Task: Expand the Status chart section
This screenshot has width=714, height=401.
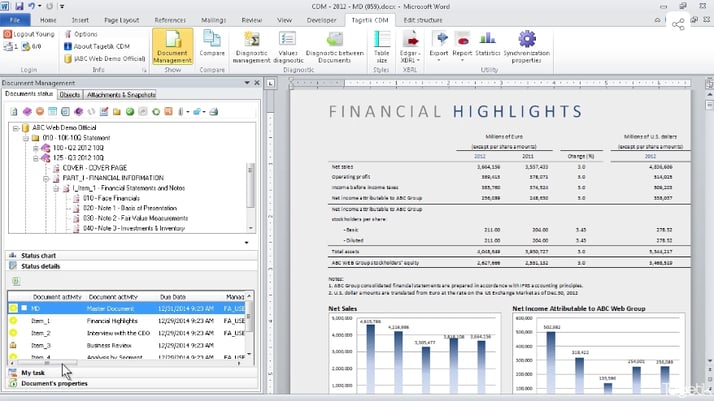Action: click(132, 255)
